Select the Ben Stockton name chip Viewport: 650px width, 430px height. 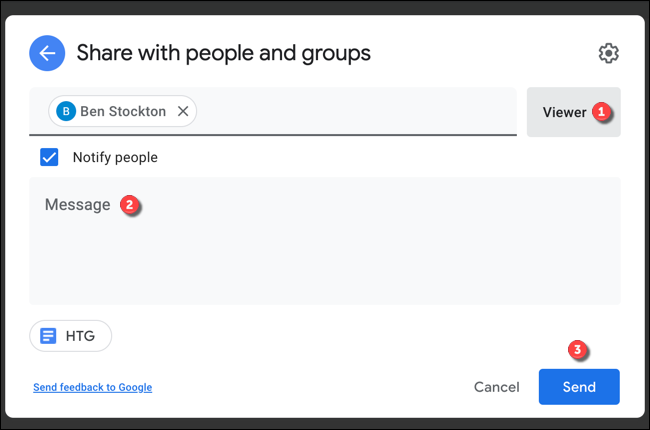(122, 111)
